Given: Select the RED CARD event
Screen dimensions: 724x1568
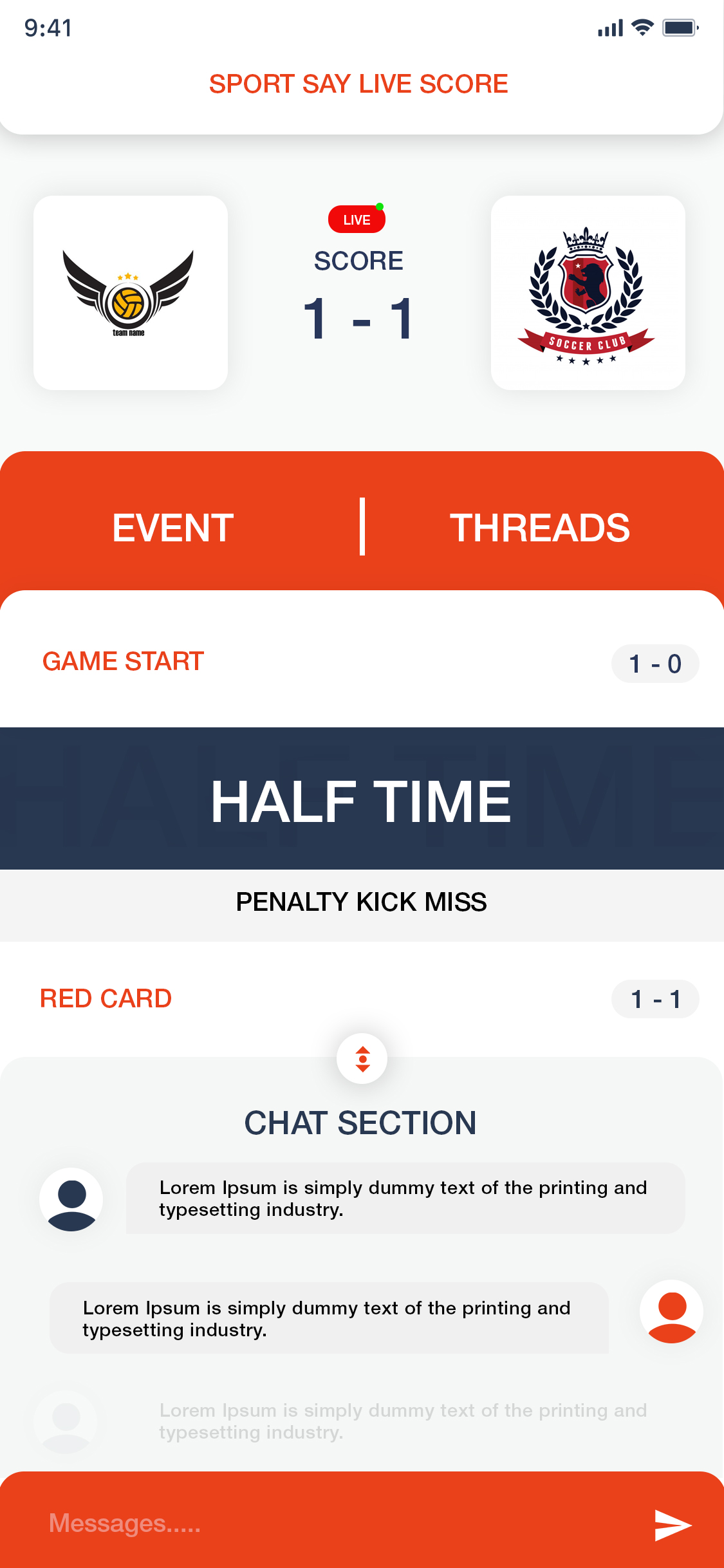Looking at the screenshot, I should 106,998.
